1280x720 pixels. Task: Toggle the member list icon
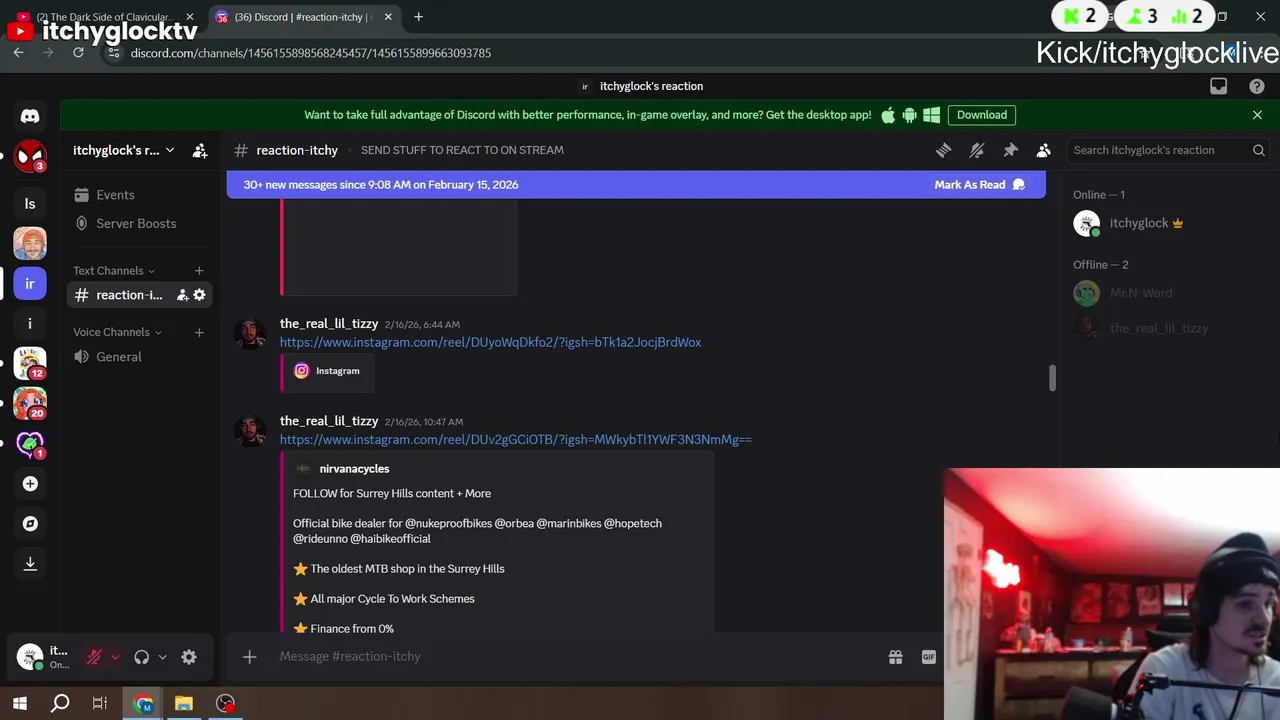click(1043, 150)
